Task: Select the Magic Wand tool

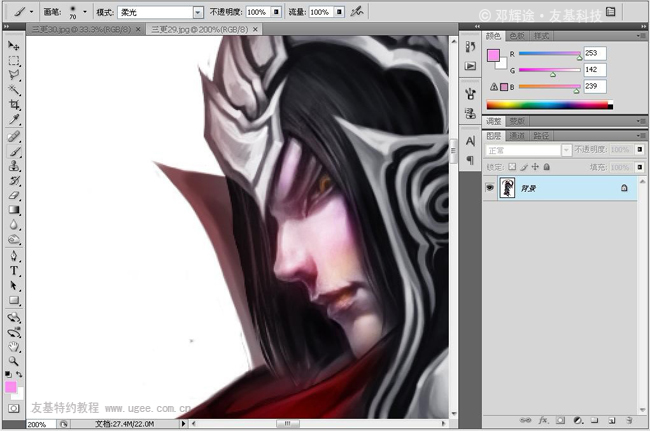Action: (x=14, y=90)
